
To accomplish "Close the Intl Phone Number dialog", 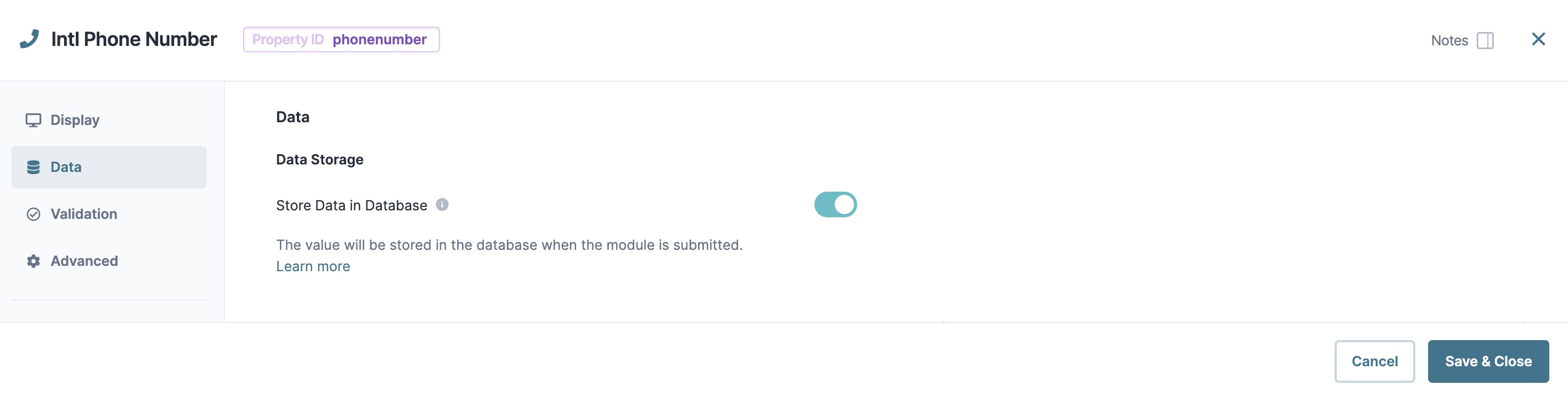I will (1538, 40).
